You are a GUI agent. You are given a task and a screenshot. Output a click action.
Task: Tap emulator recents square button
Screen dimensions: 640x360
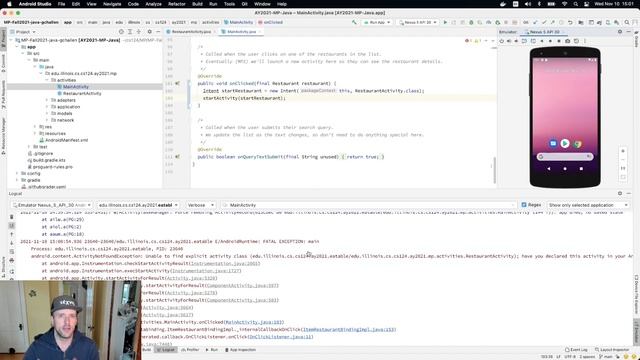[581, 169]
